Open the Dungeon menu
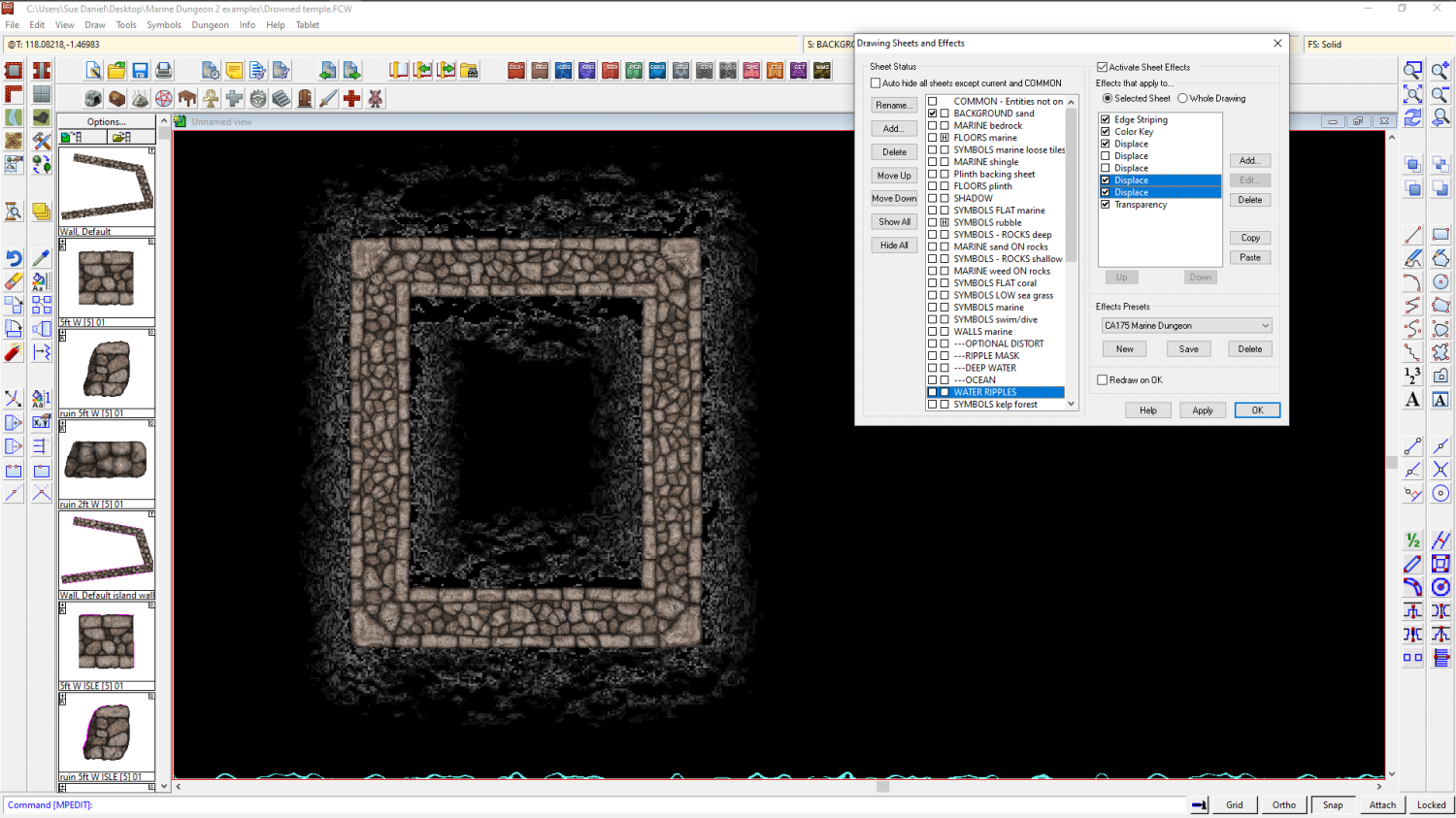Viewport: 1456px width, 818px height. point(210,25)
